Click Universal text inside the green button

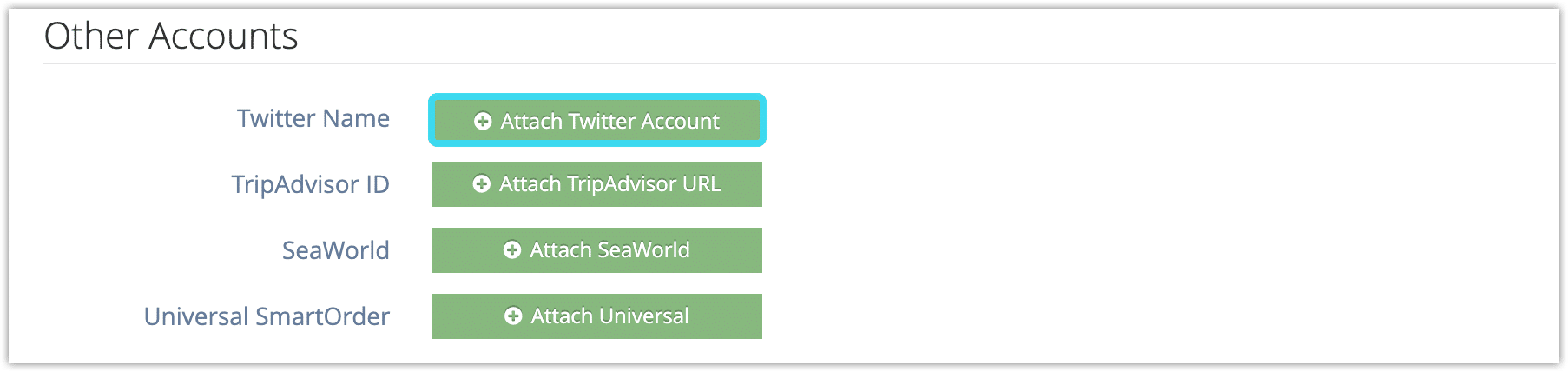641,316
